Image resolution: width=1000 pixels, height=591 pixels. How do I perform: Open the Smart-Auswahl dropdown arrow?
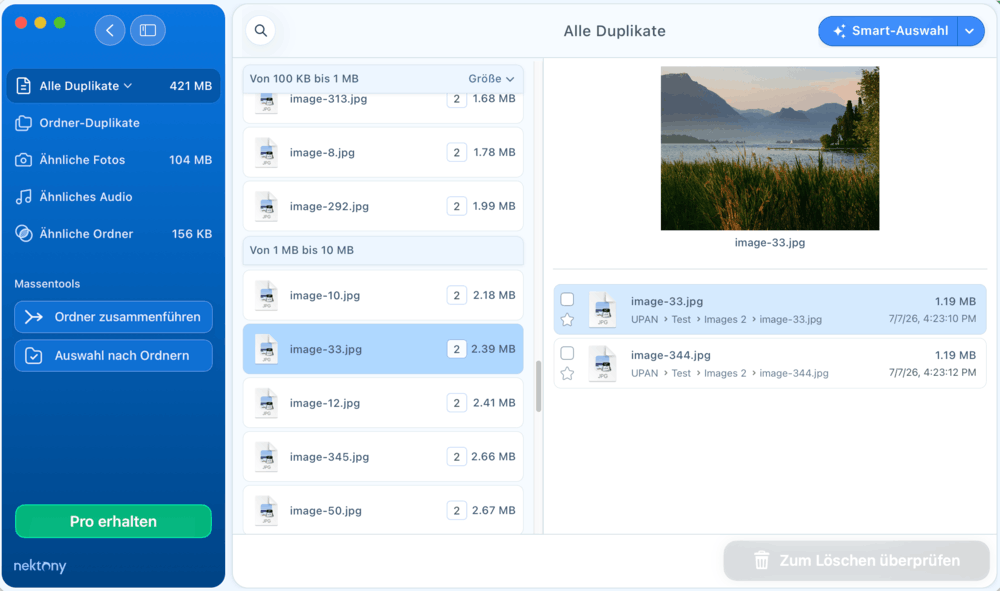[x=970, y=31]
